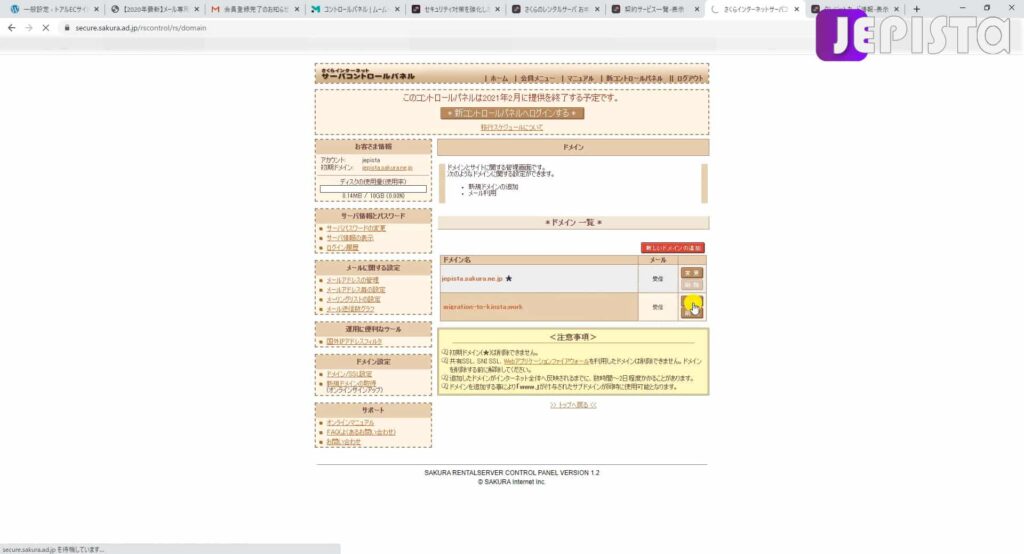This screenshot has height=554, width=1024.
Task: Open ドメイン/SSL設定 link
Action: click(349, 374)
